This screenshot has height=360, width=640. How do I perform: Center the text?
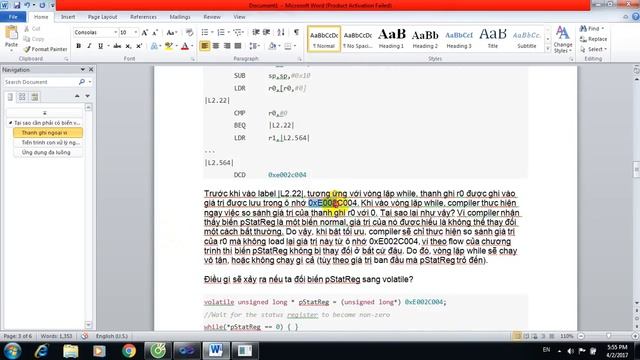(x=216, y=46)
